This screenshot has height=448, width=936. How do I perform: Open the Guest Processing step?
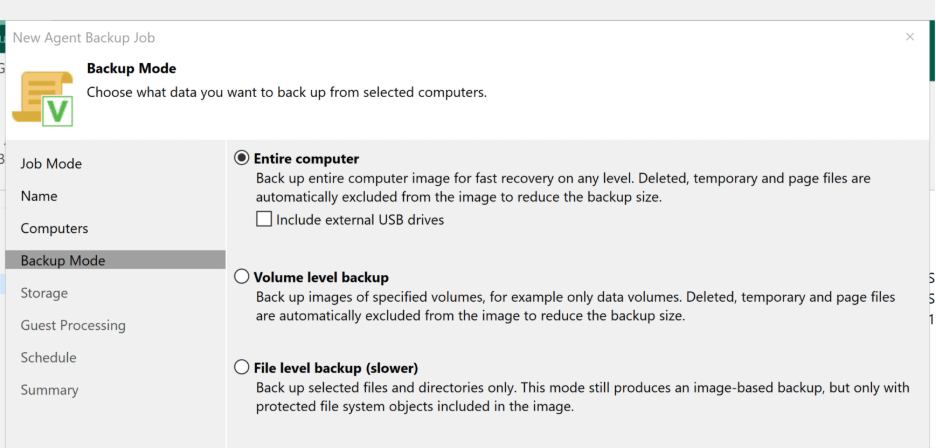pyautogui.click(x=73, y=325)
